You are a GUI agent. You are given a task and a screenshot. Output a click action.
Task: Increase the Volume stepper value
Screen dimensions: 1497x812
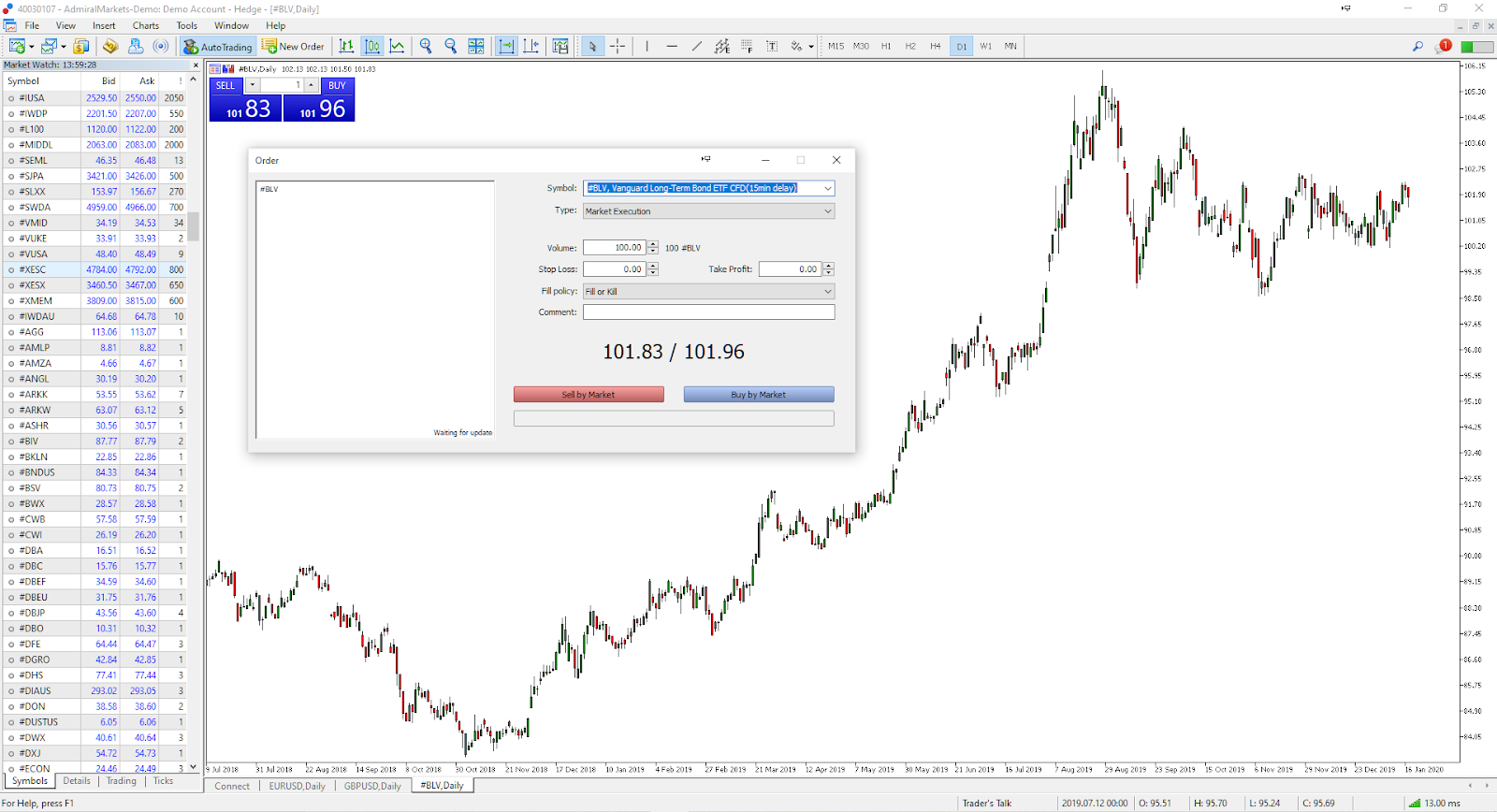click(x=653, y=244)
